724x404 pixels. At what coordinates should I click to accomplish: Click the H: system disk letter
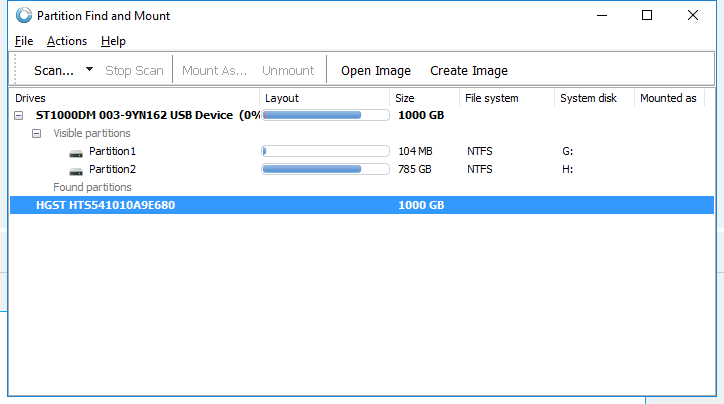click(567, 169)
